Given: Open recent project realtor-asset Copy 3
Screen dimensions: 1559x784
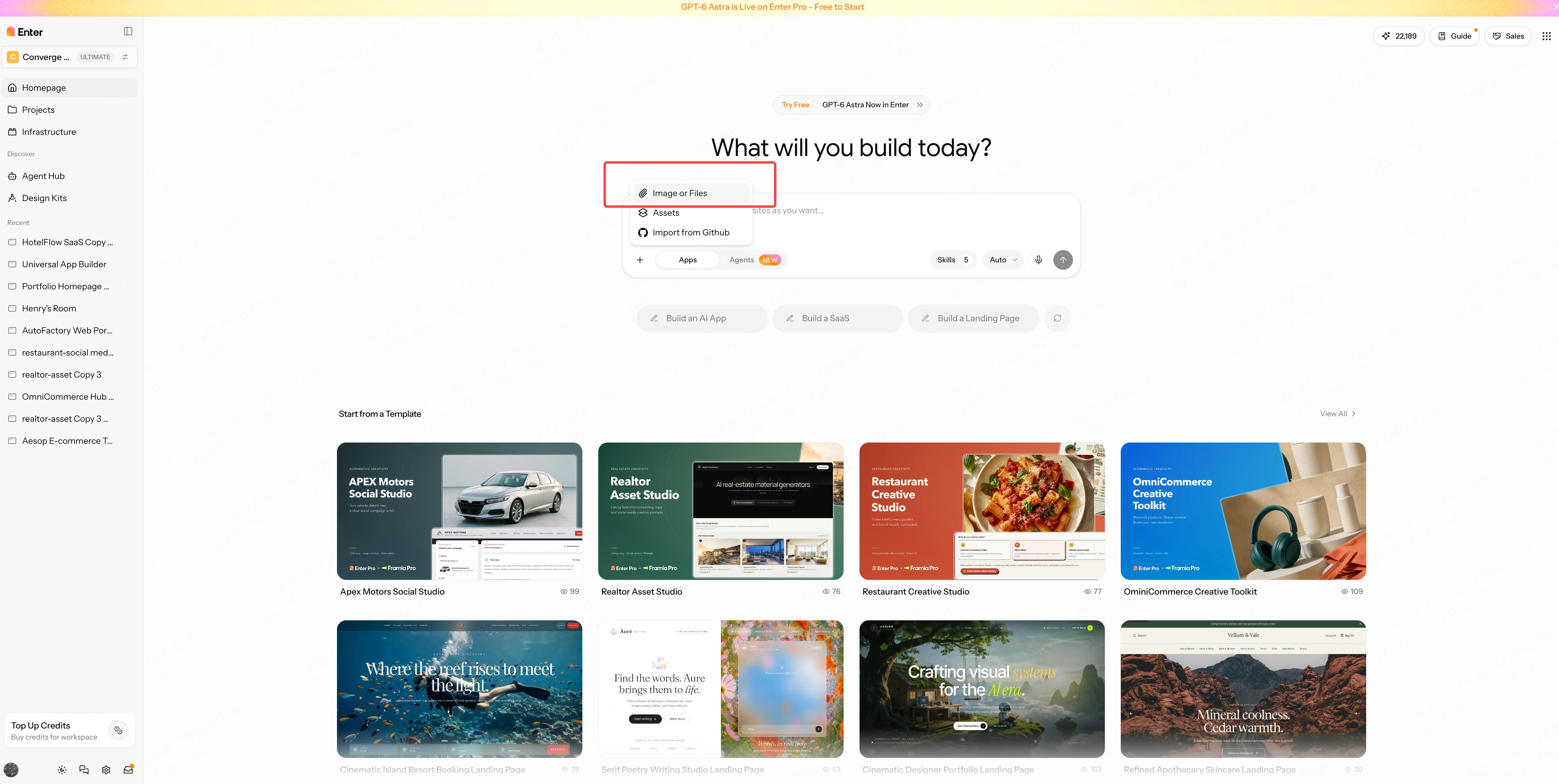Looking at the screenshot, I should click(x=70, y=375).
